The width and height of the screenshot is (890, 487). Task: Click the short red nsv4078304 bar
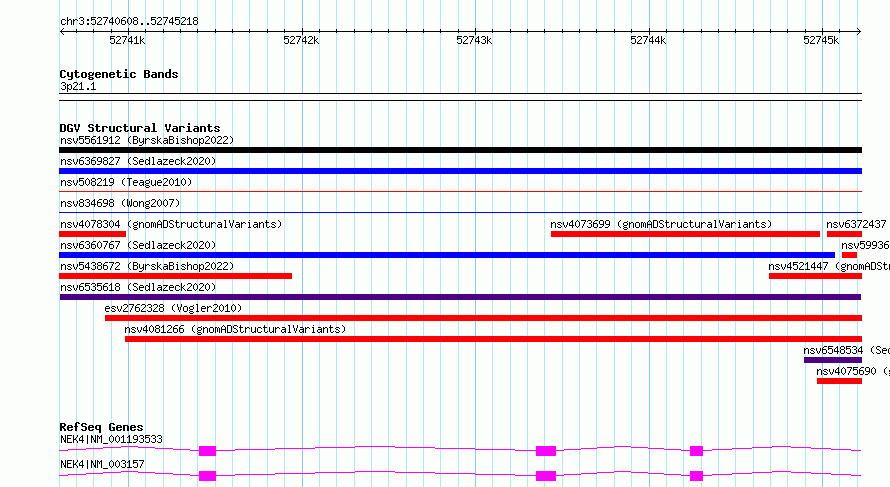[93, 234]
